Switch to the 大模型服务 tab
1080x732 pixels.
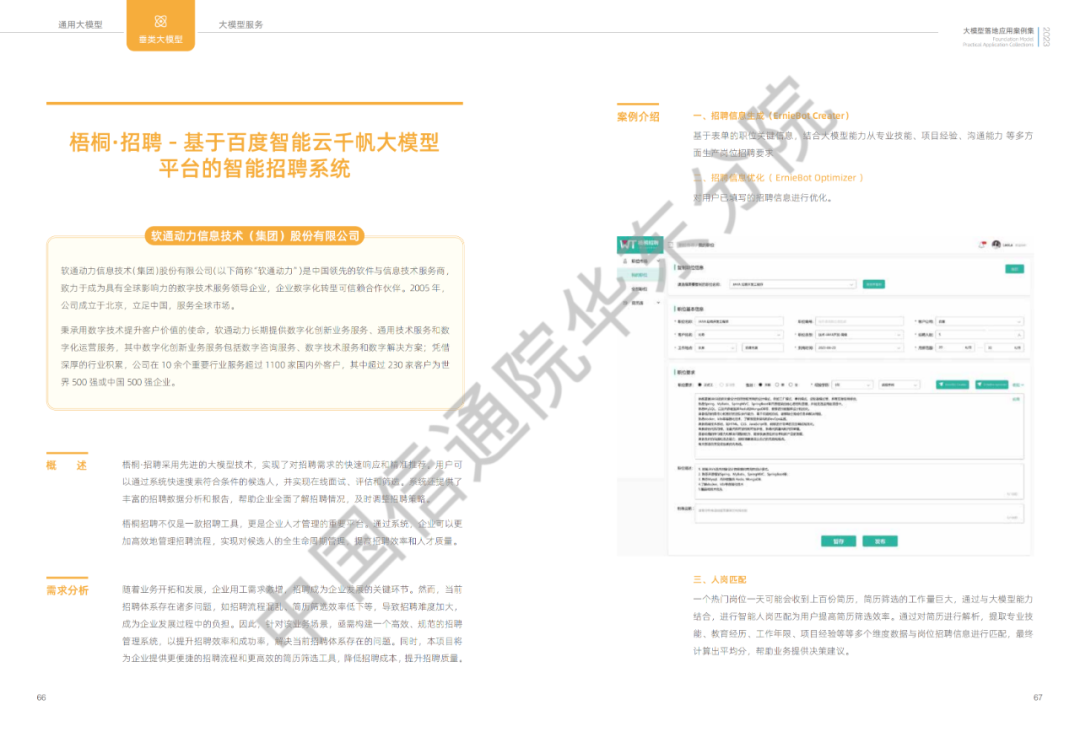(x=240, y=25)
